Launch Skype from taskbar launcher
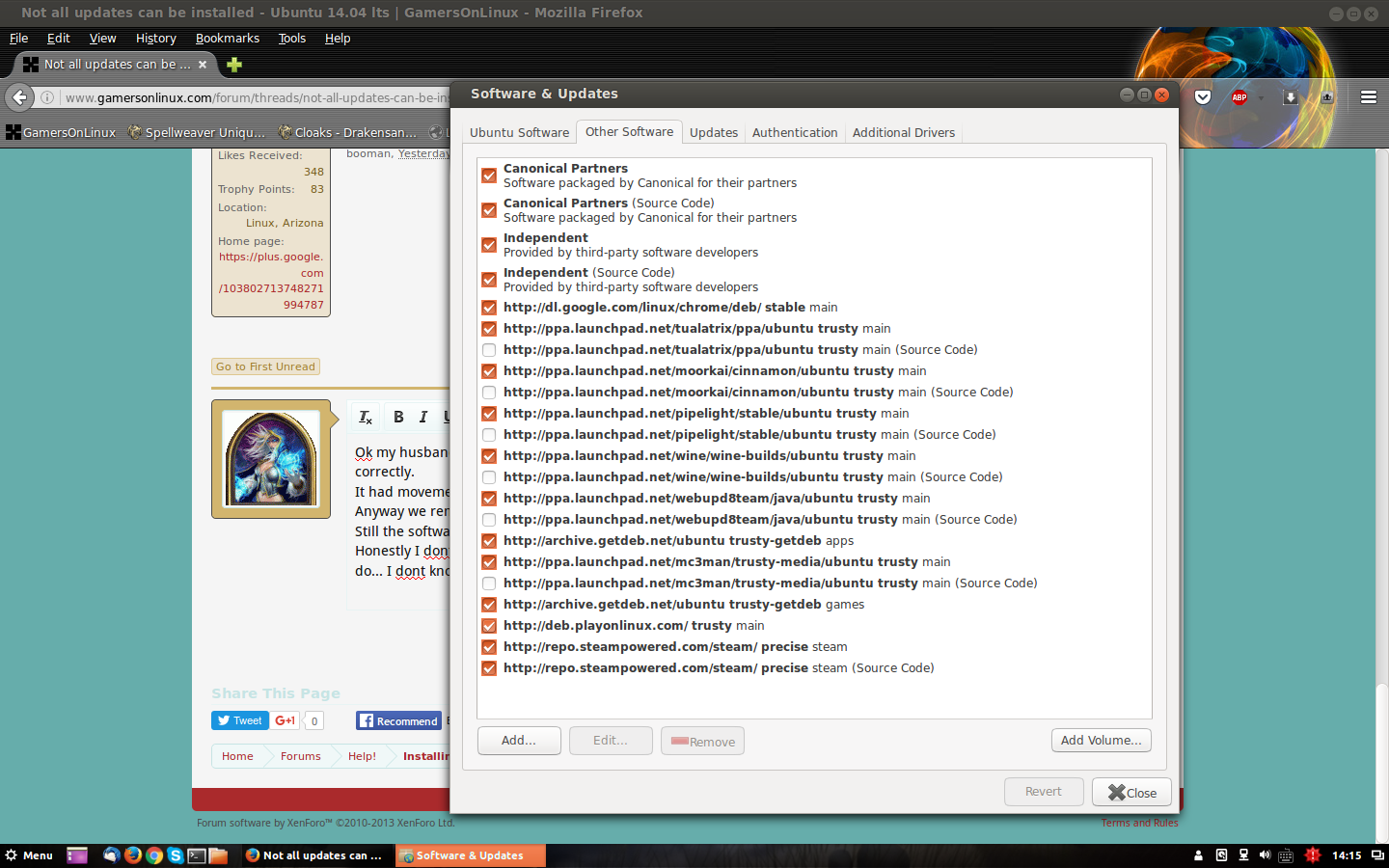Image resolution: width=1389 pixels, height=868 pixels. (x=176, y=855)
